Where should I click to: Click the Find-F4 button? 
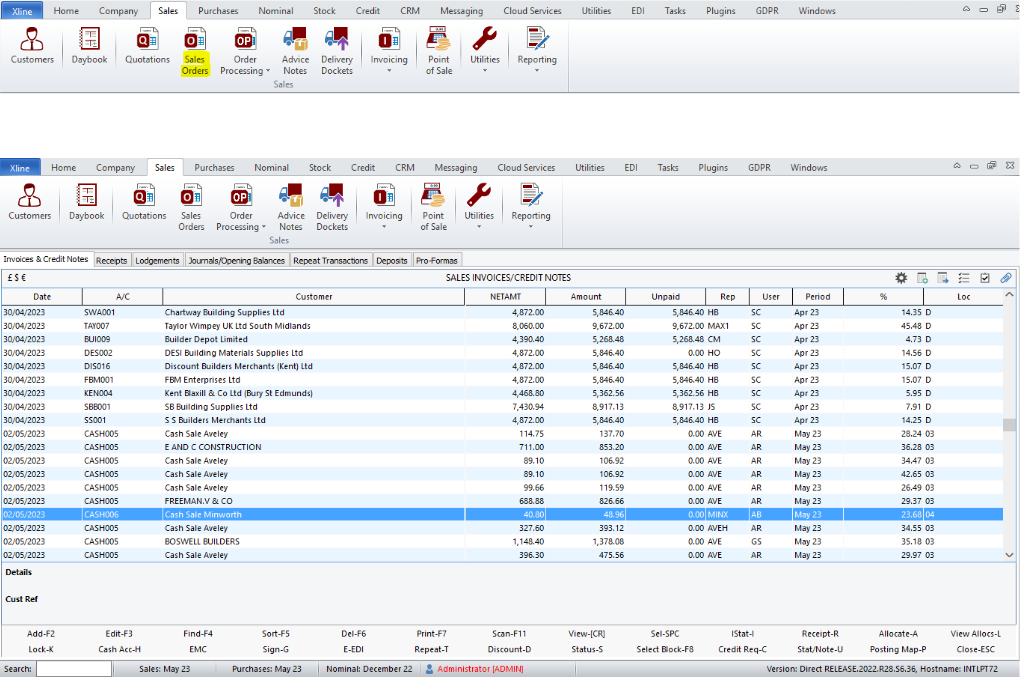tap(199, 633)
